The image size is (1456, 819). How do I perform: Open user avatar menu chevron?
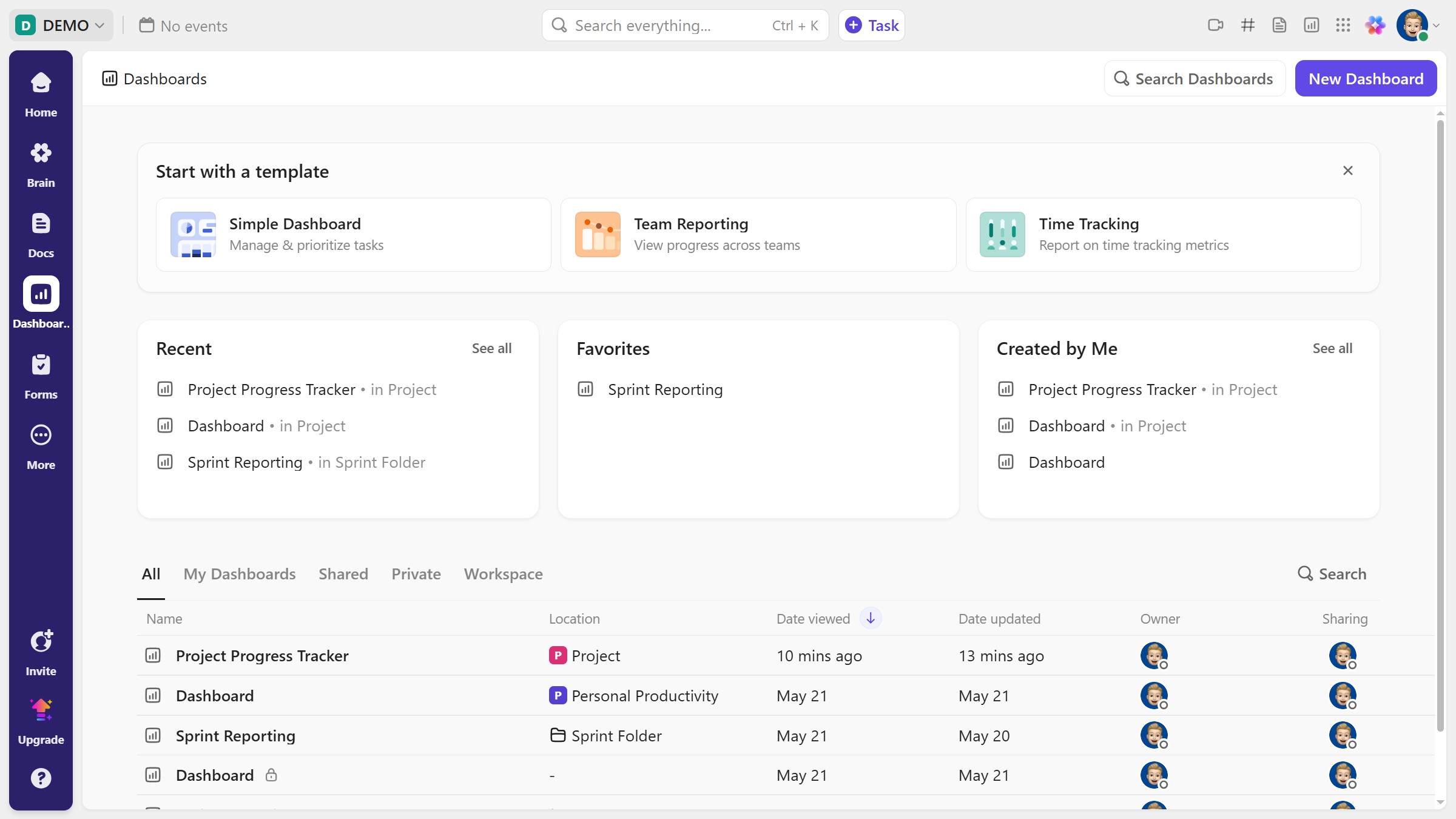point(1436,25)
